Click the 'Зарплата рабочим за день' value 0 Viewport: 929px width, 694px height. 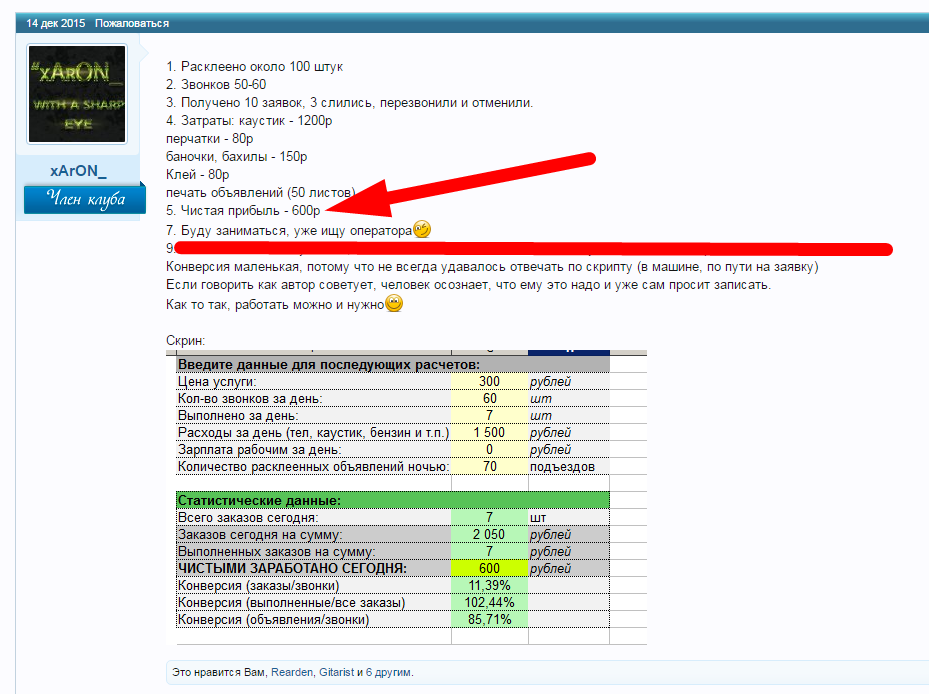click(x=489, y=450)
